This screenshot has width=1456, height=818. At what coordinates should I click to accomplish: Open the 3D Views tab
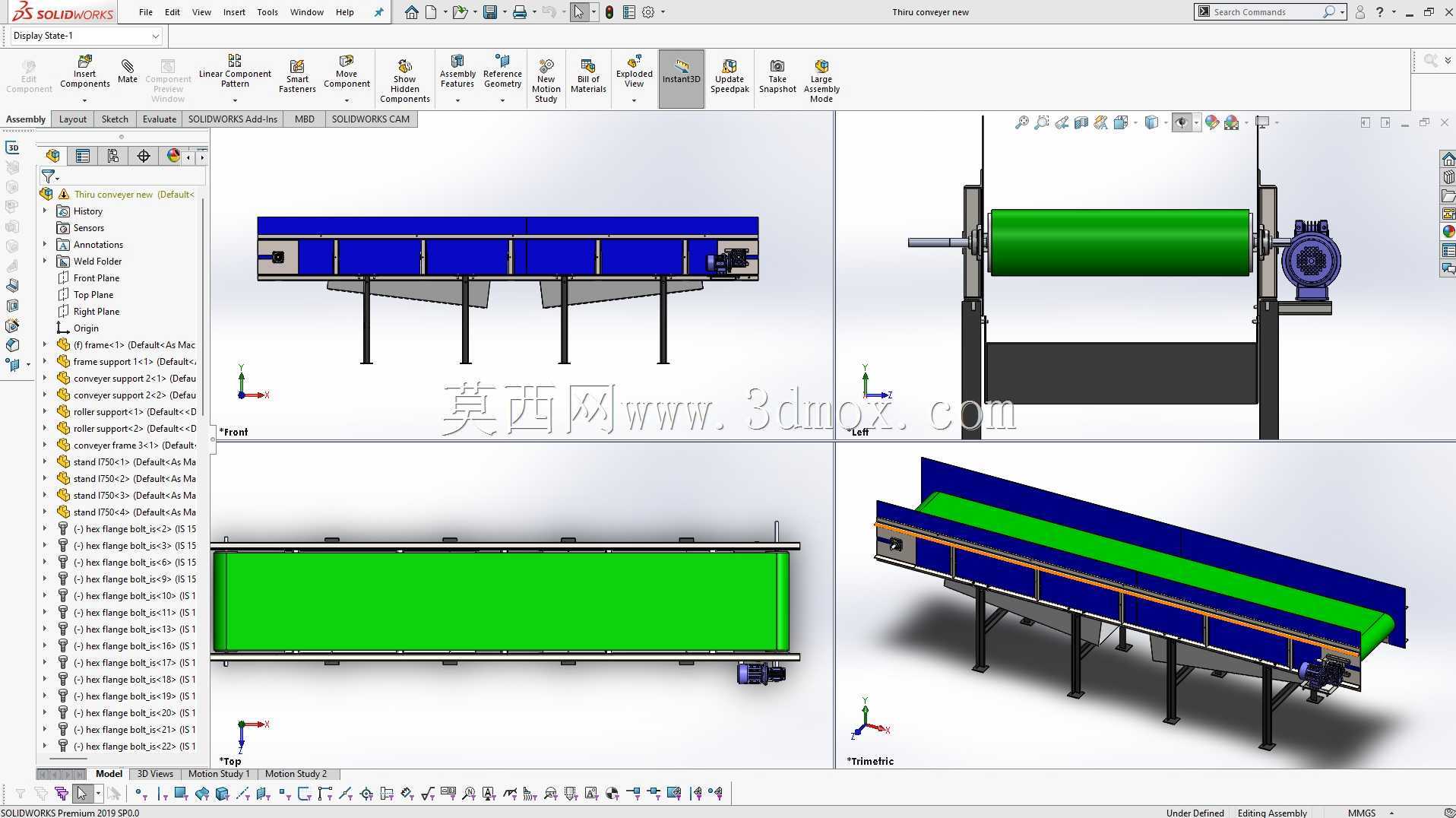pyautogui.click(x=155, y=774)
